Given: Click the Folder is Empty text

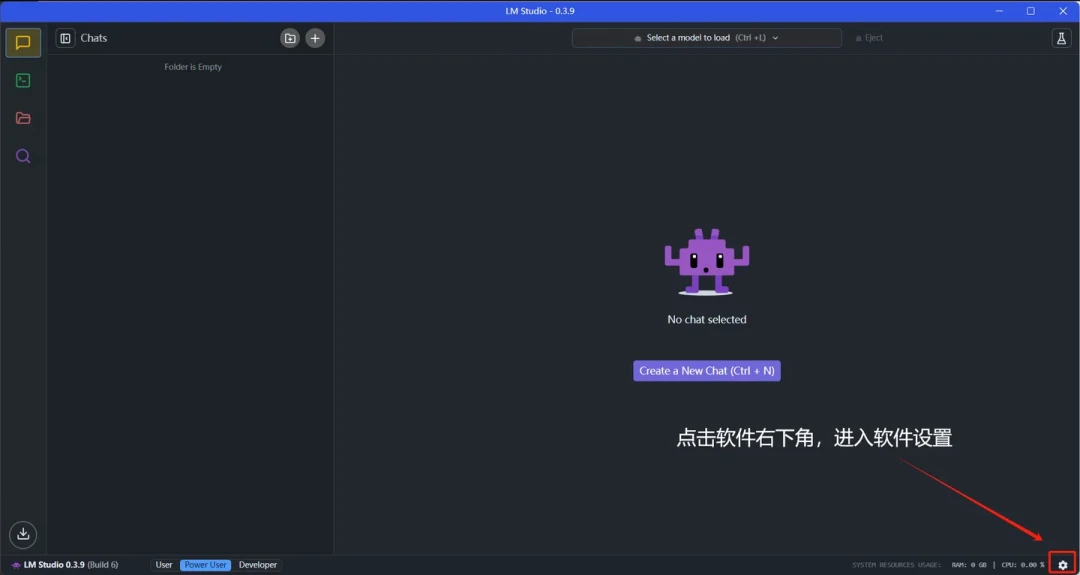Looking at the screenshot, I should point(193,67).
